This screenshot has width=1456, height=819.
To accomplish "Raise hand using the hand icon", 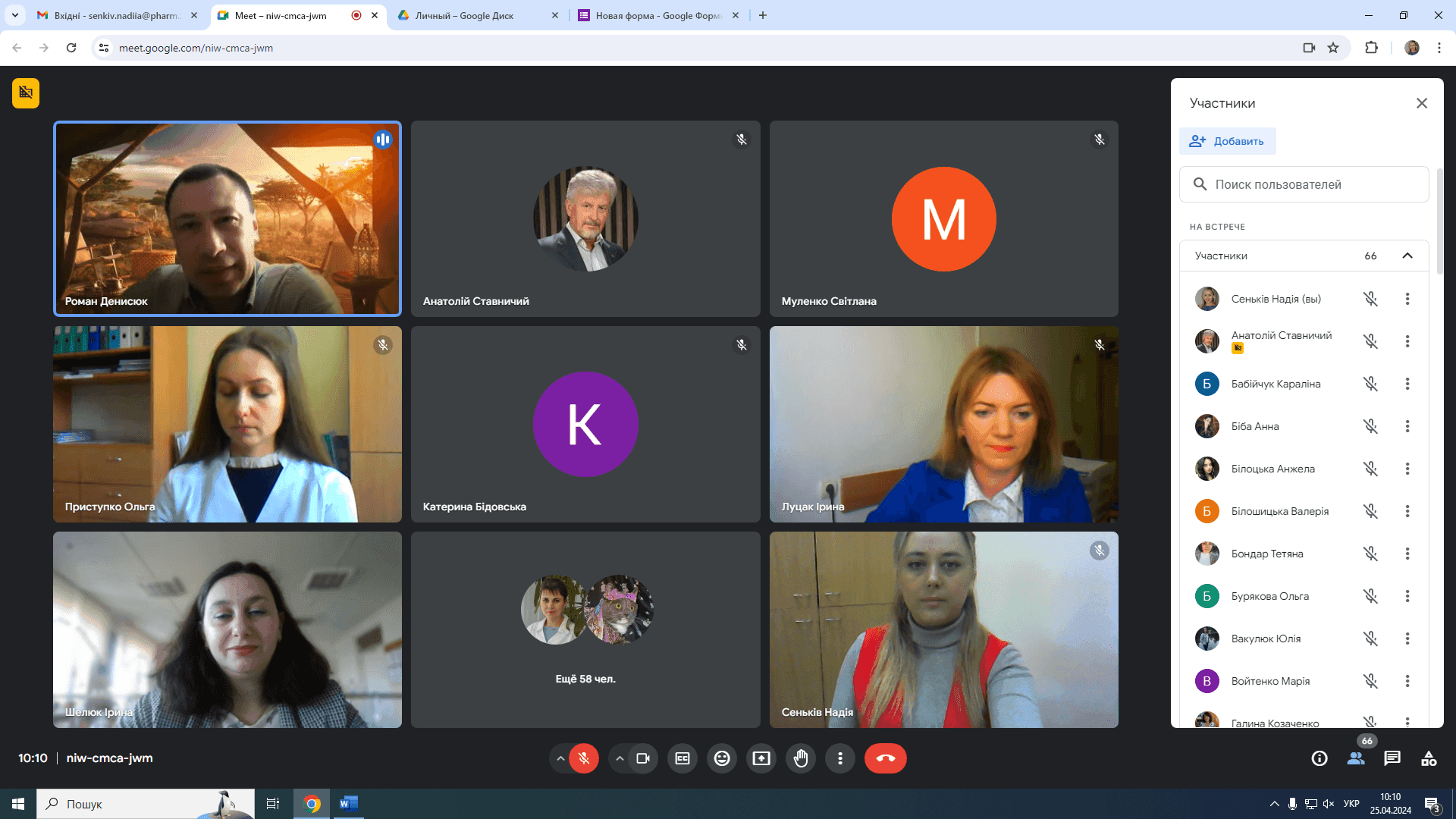I will [801, 758].
